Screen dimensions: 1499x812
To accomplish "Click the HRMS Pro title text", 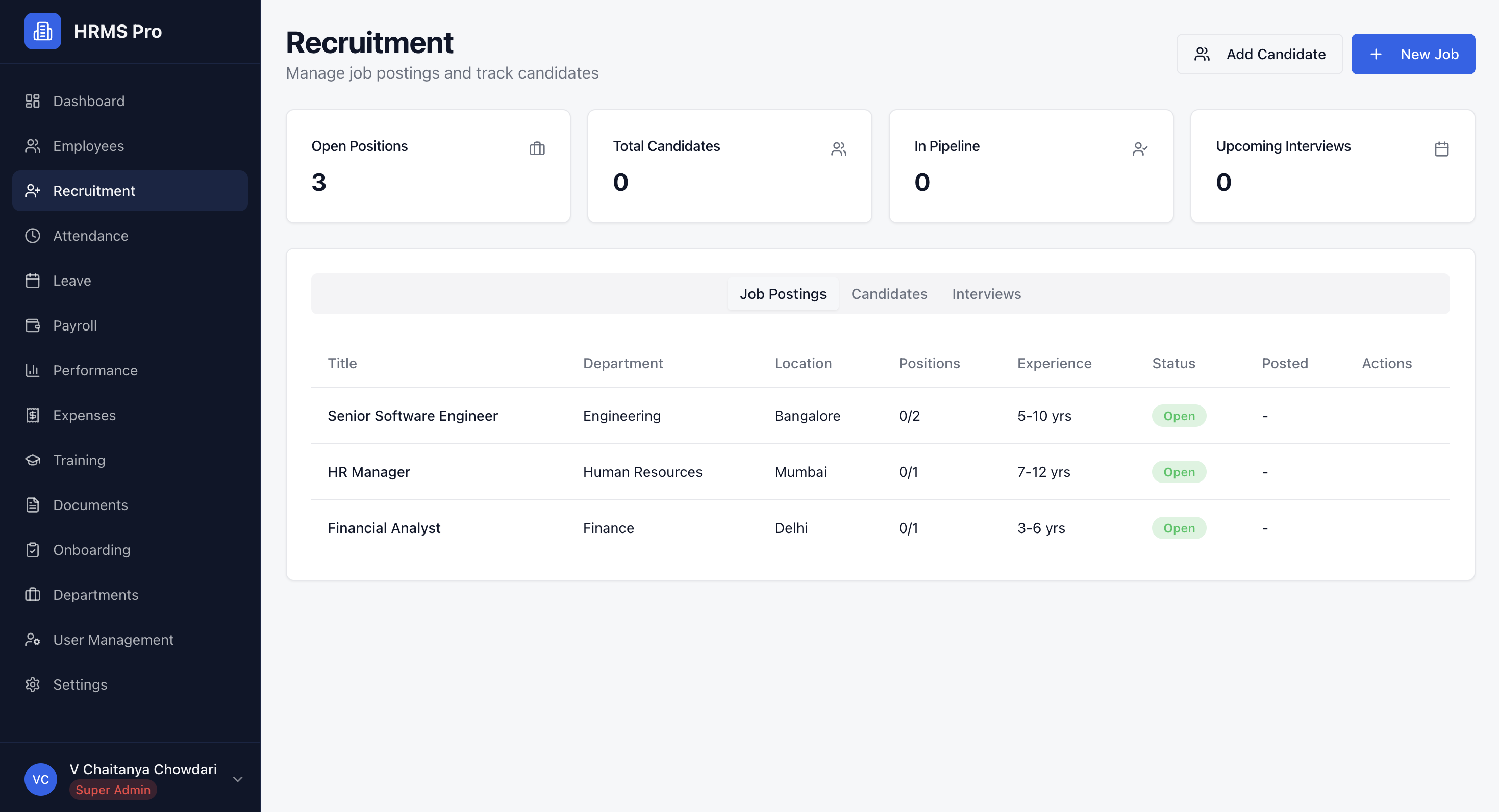I will (x=117, y=31).
